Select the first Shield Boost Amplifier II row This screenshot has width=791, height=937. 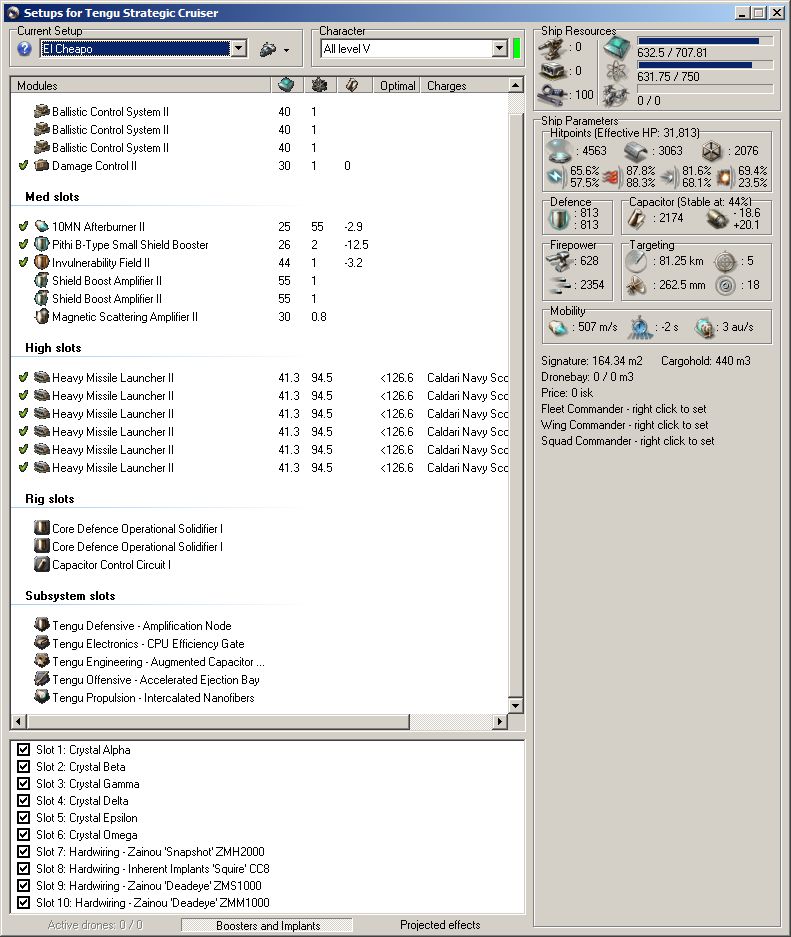click(x=260, y=281)
